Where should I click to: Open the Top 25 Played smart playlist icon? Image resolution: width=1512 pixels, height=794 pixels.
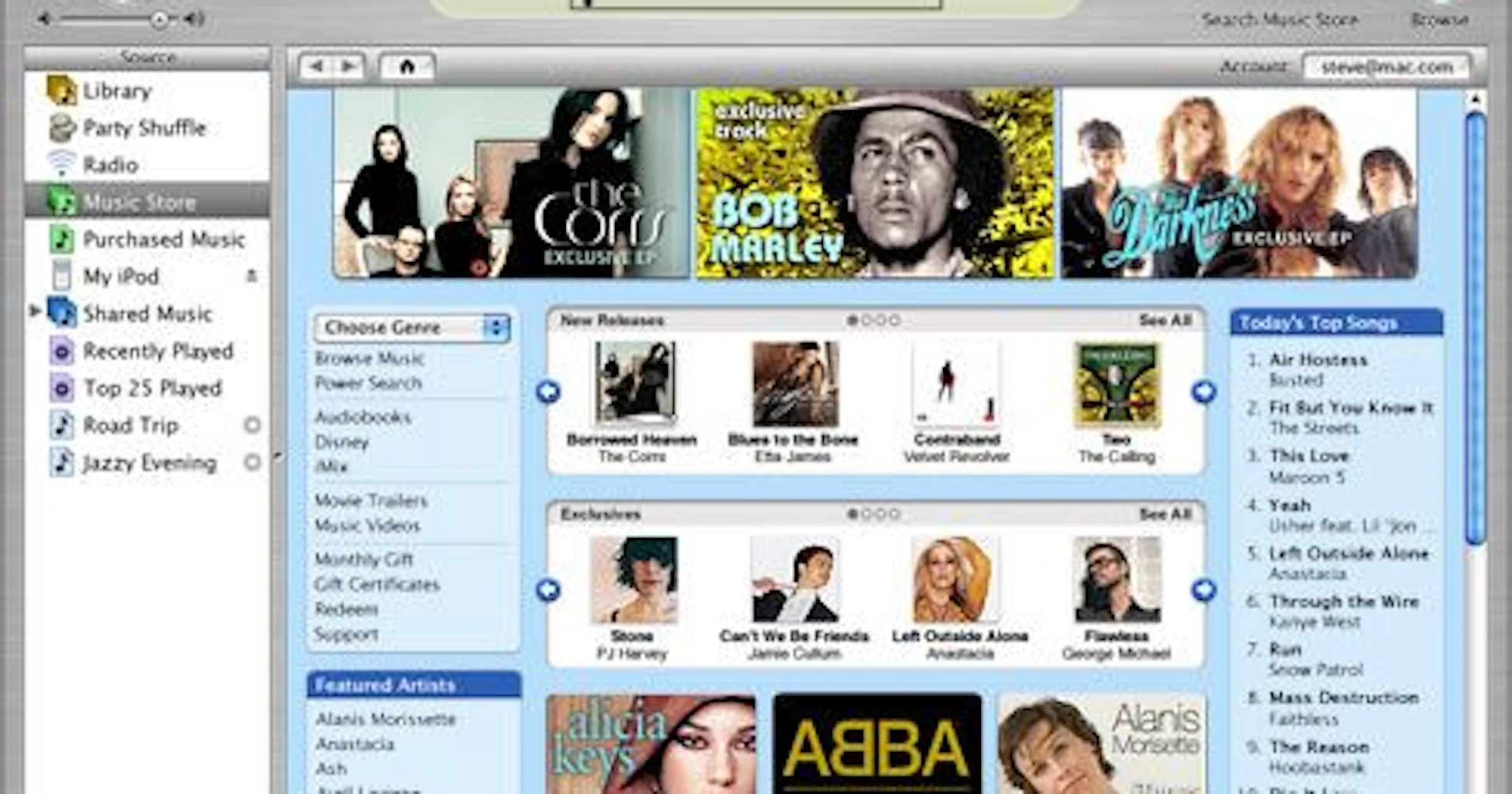[62, 388]
